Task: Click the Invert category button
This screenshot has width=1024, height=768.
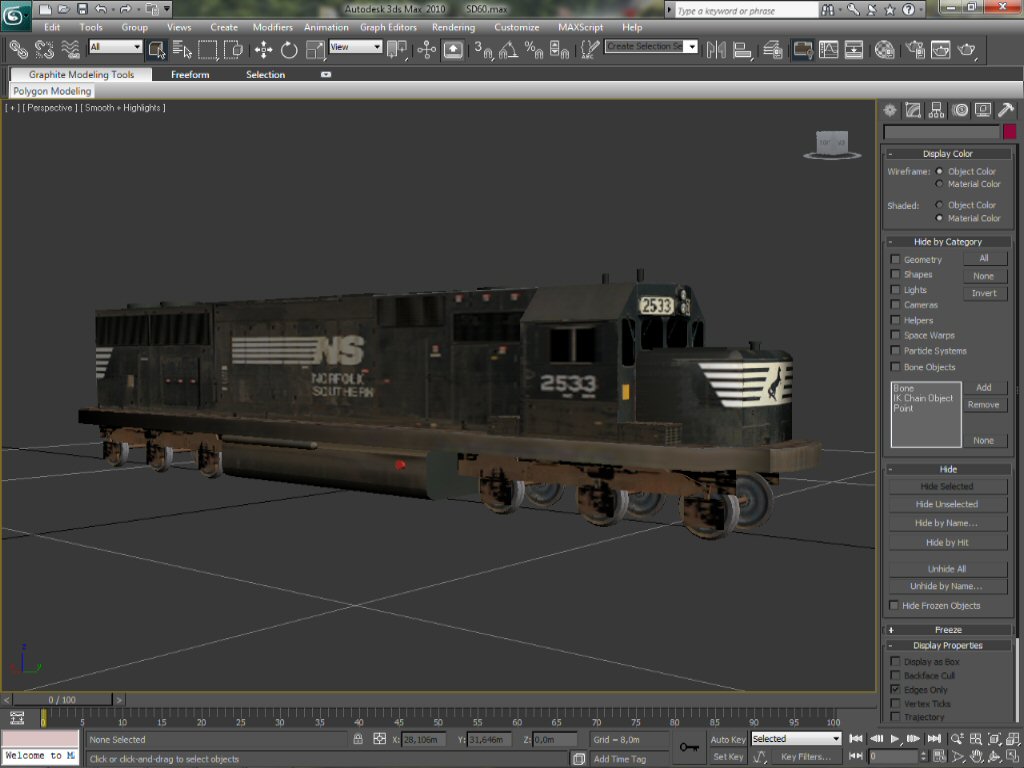Action: click(x=984, y=293)
